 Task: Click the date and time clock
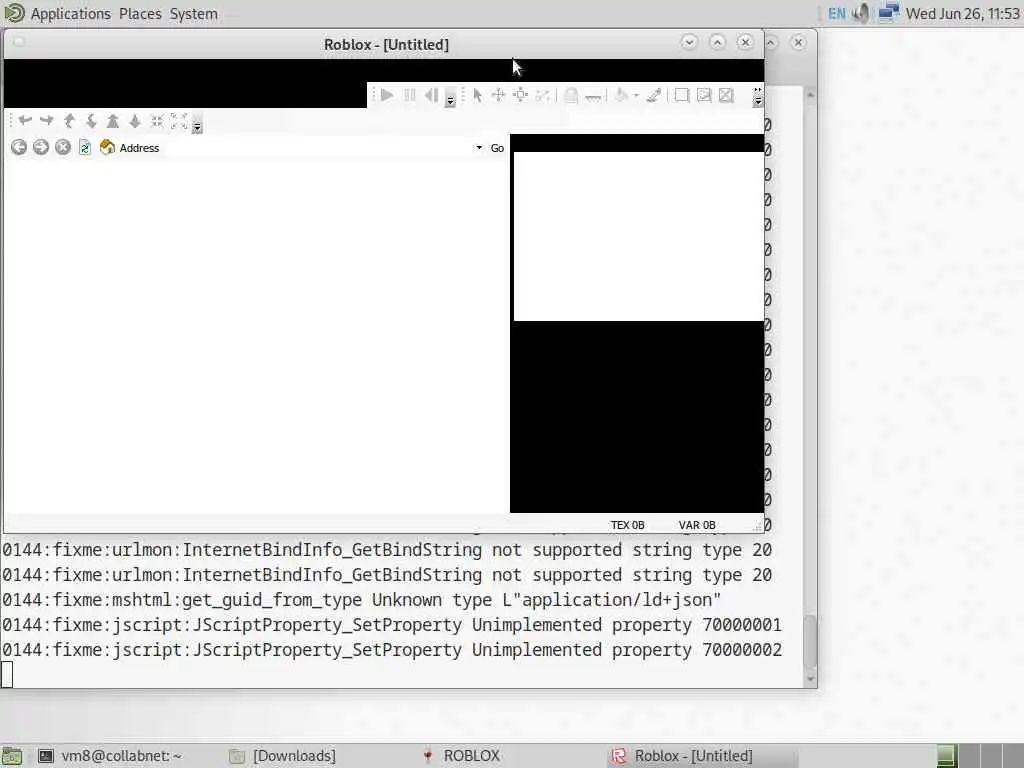click(963, 14)
